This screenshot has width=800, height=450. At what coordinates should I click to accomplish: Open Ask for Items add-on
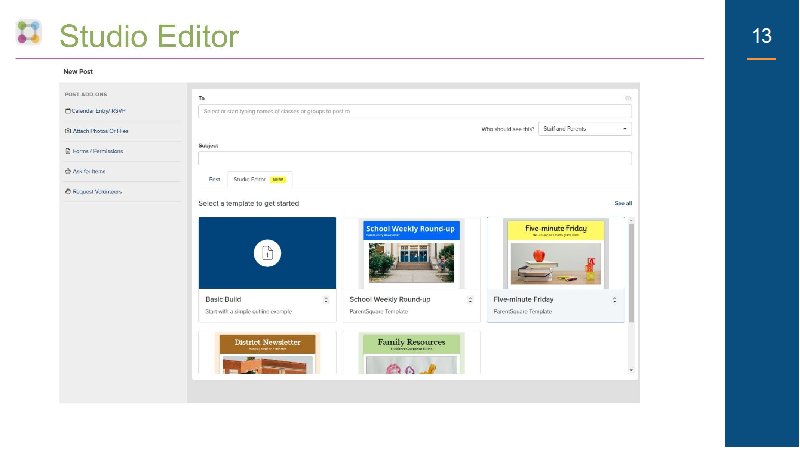[x=85, y=171]
